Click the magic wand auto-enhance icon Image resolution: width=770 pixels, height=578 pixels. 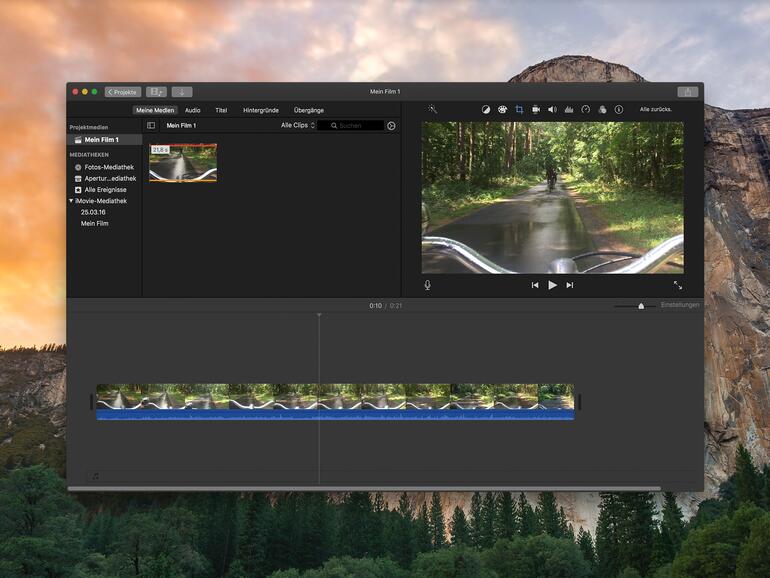pos(433,109)
